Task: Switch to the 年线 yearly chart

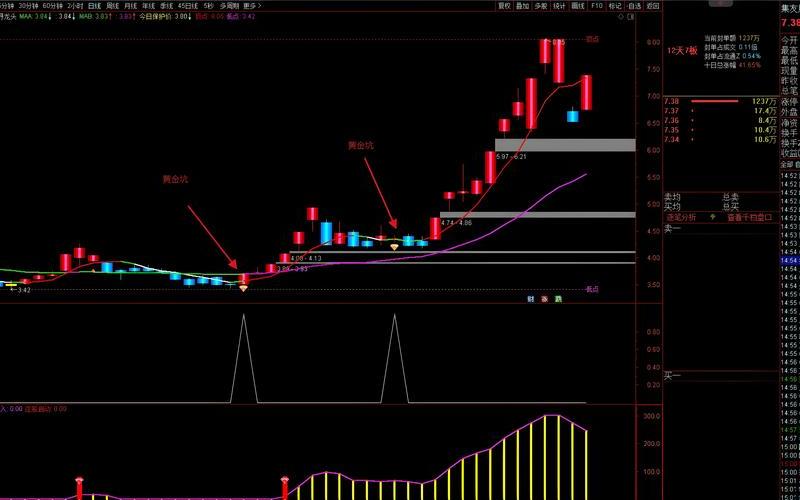Action: pos(148,6)
